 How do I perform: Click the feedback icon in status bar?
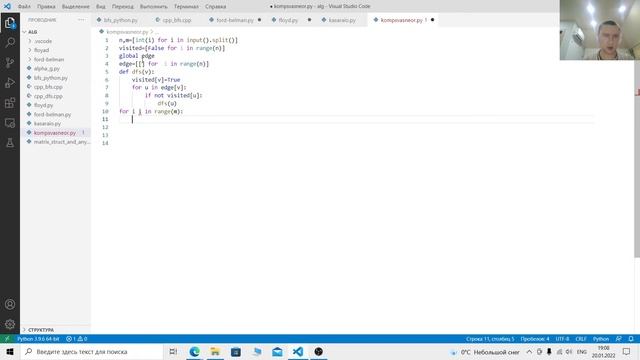(x=619, y=339)
